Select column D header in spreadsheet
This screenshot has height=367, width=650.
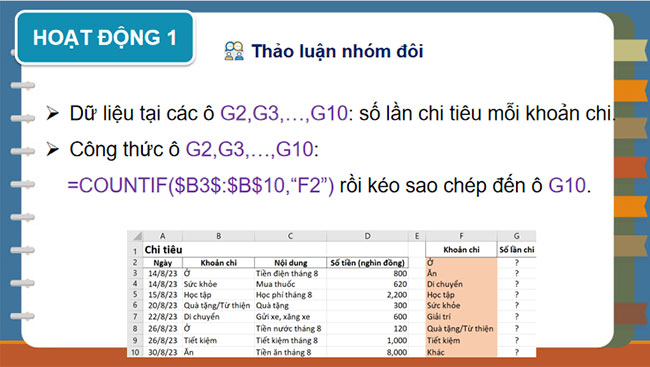(x=367, y=236)
